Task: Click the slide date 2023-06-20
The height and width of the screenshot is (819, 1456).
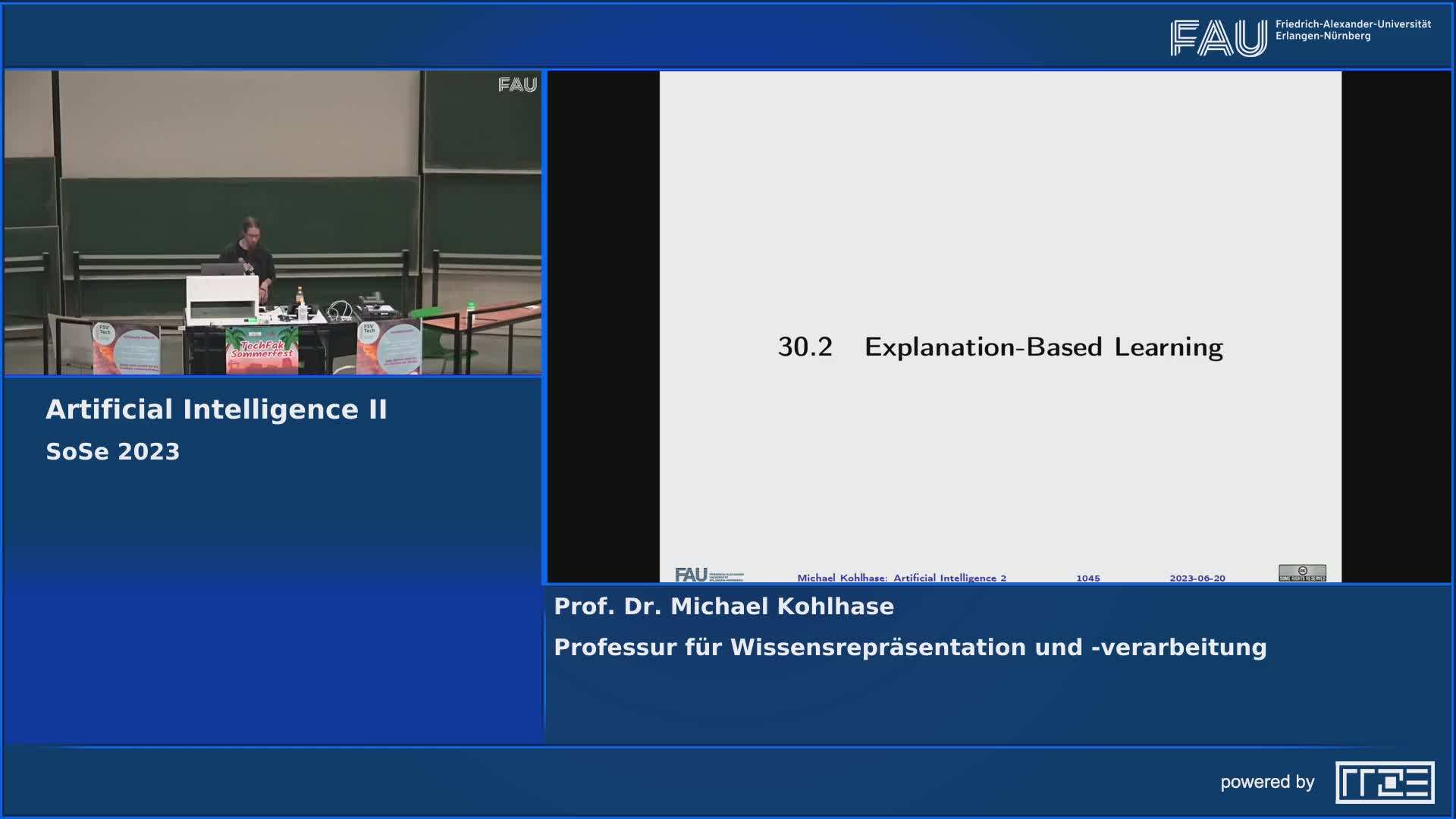Action: pos(1197,578)
